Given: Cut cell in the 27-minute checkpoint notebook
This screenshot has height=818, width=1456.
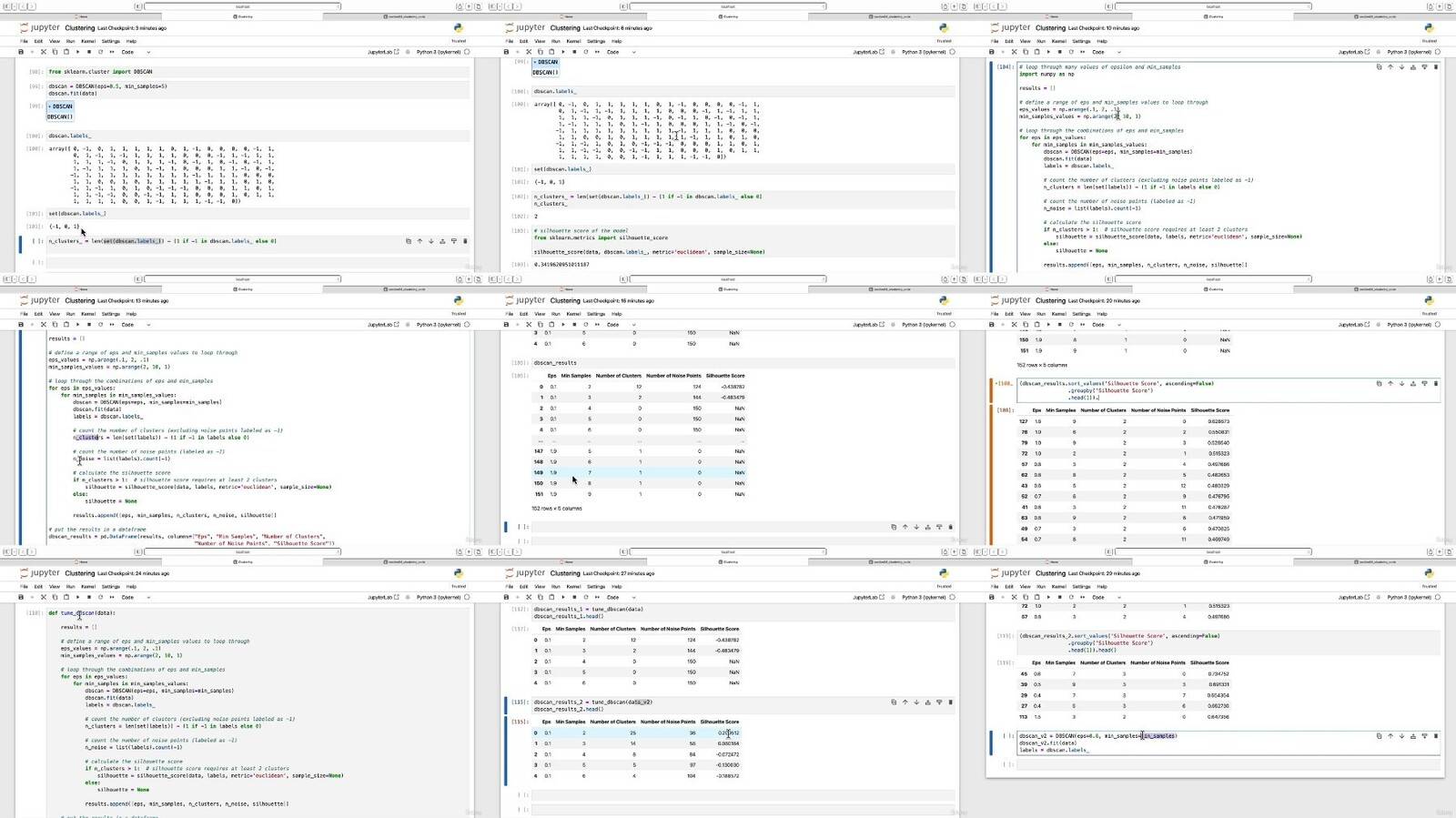Looking at the screenshot, I should tap(528, 597).
